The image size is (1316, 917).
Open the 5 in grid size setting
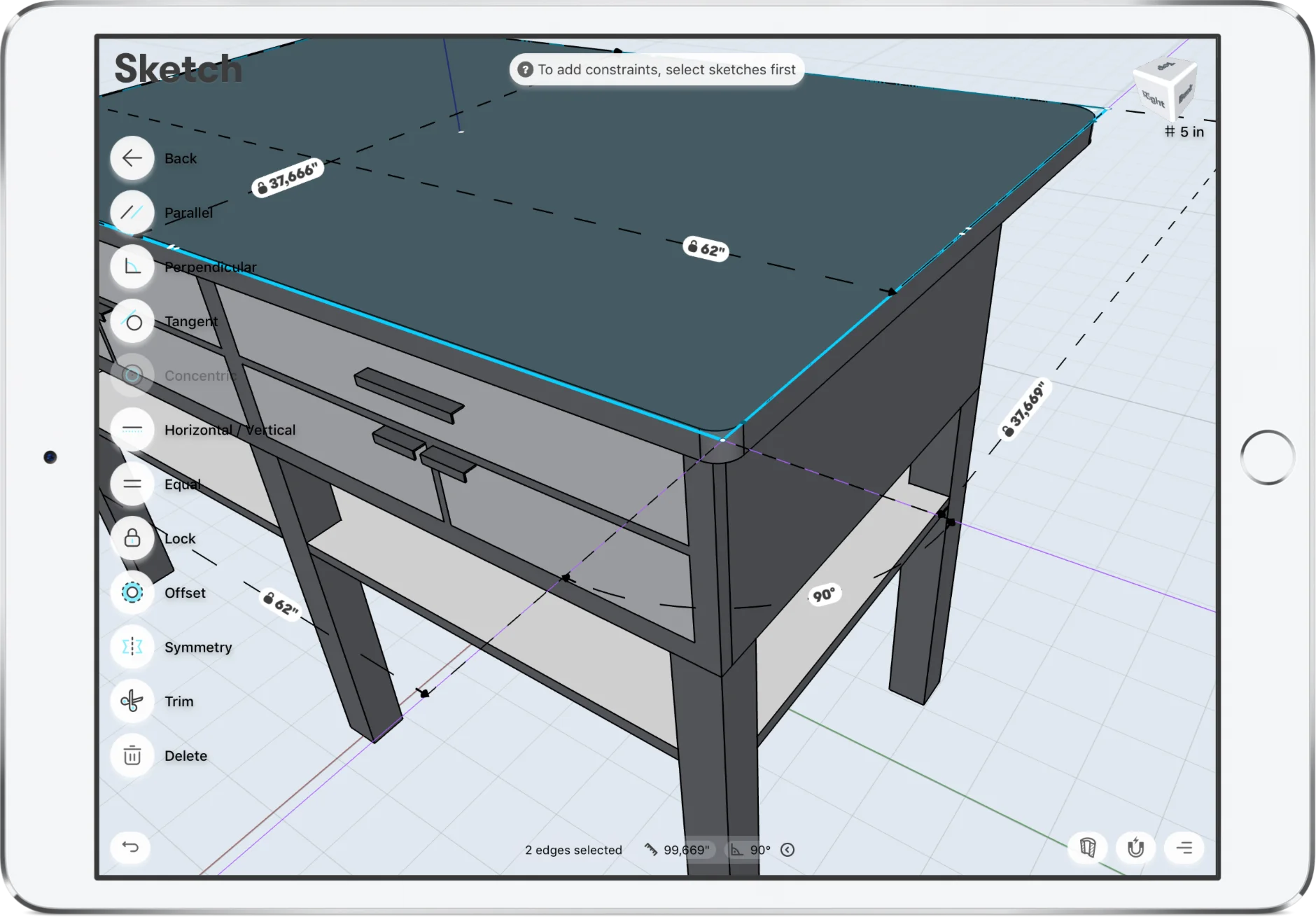tap(1184, 132)
